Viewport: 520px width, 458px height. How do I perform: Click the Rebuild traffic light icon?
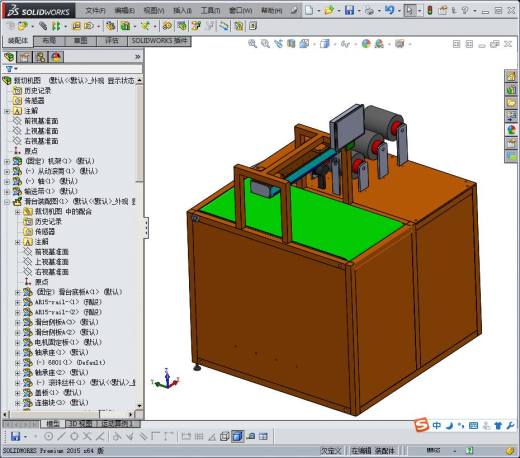pos(430,10)
